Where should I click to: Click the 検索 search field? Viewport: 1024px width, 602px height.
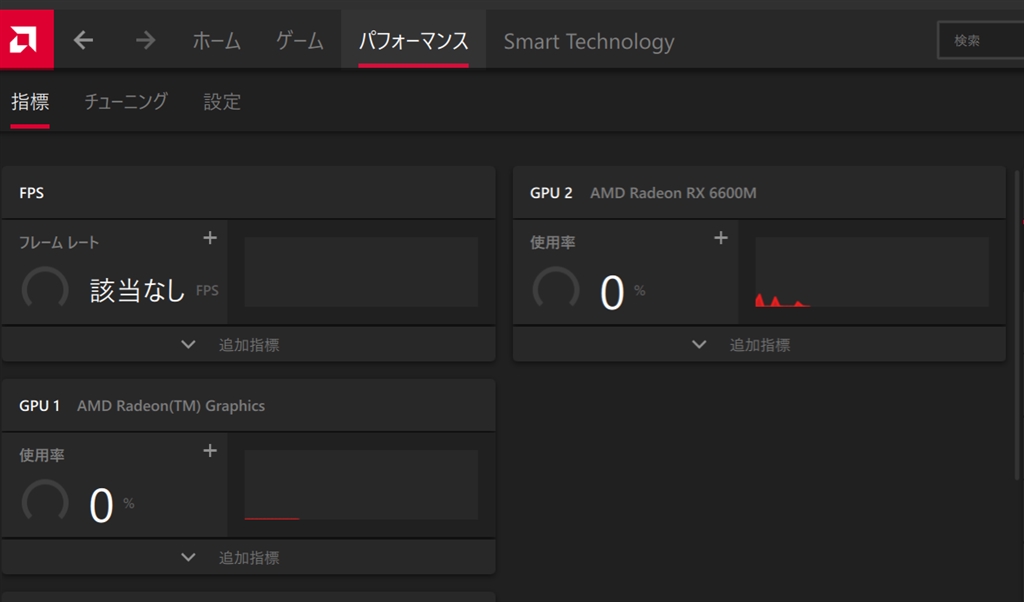coord(981,40)
